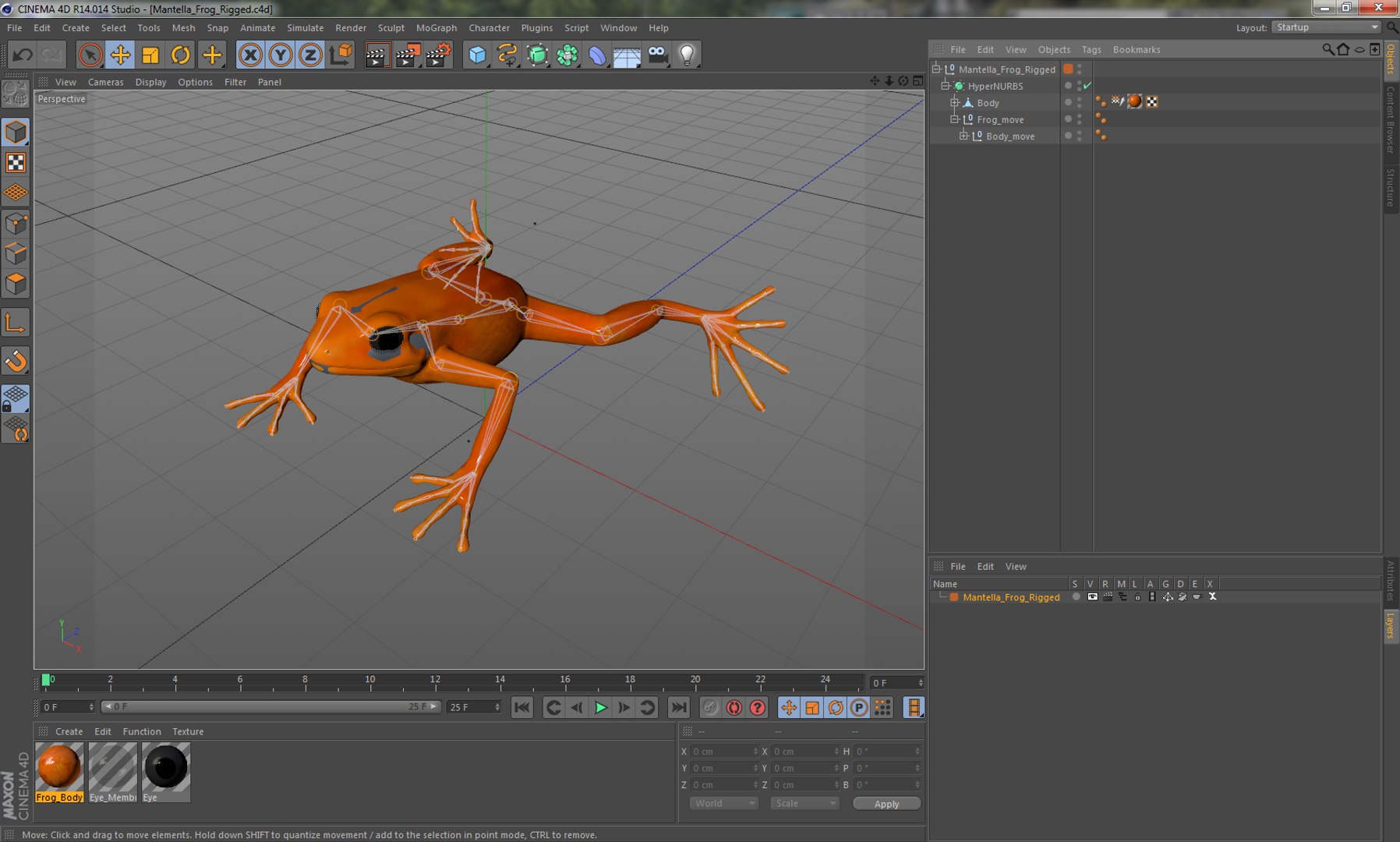Click the Snap magnet icon
Viewport: 1400px width, 842px height.
pyautogui.click(x=16, y=361)
